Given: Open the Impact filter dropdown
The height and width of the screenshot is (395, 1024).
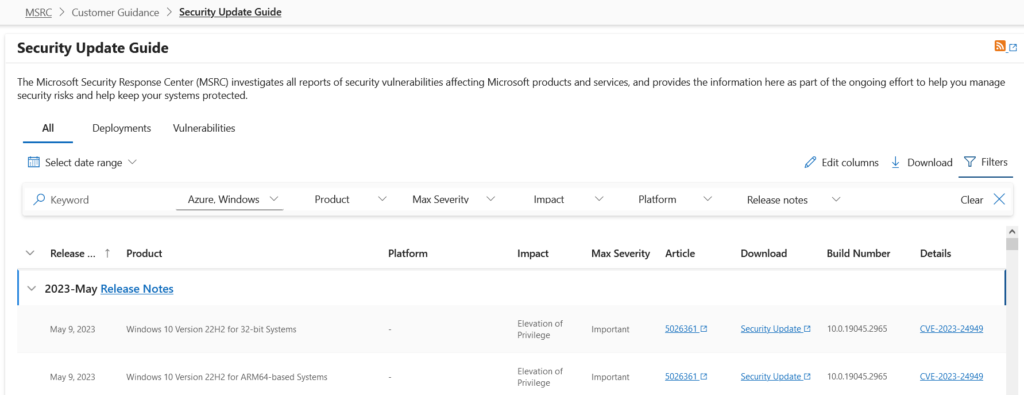Looking at the screenshot, I should [568, 199].
